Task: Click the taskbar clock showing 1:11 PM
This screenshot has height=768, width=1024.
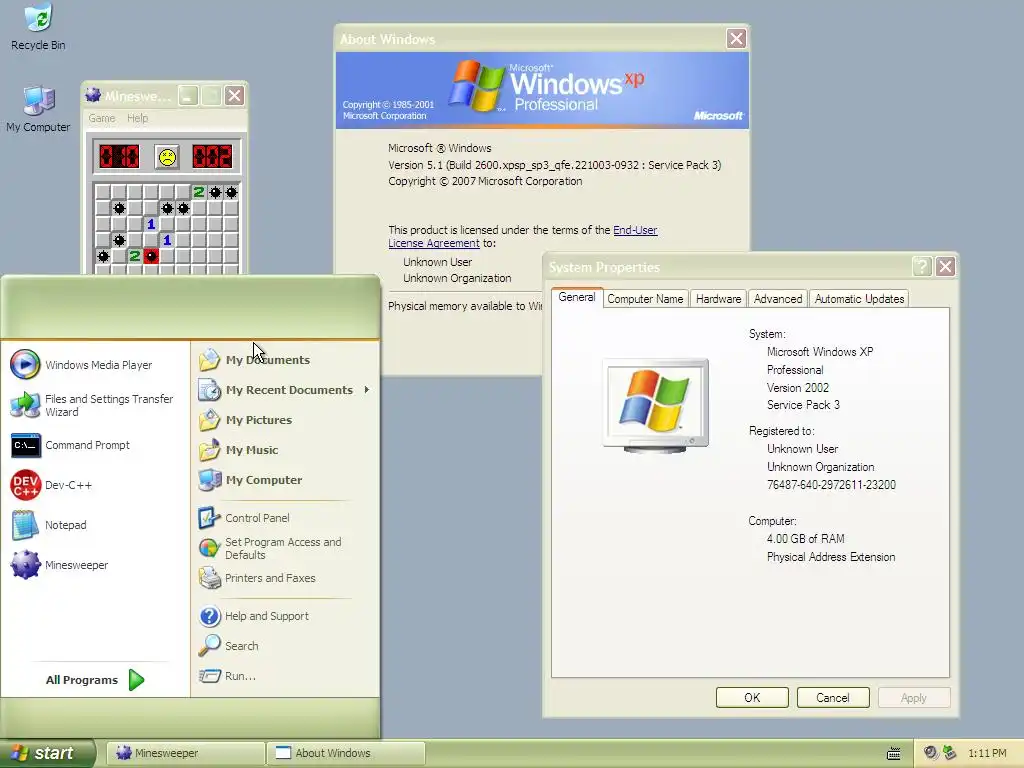Action: [987, 754]
